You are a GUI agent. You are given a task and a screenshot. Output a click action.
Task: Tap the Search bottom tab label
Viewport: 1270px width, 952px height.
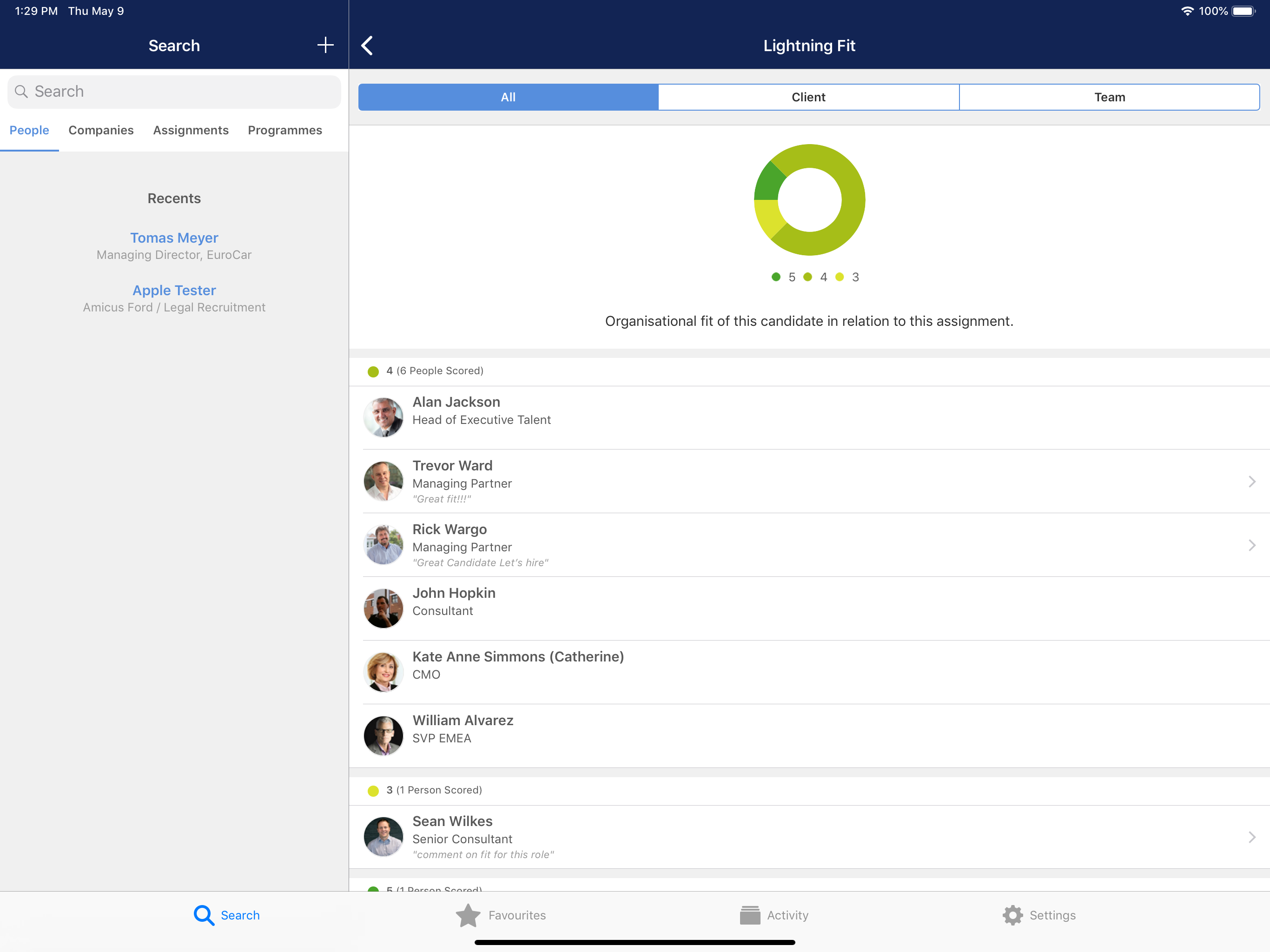coord(240,915)
